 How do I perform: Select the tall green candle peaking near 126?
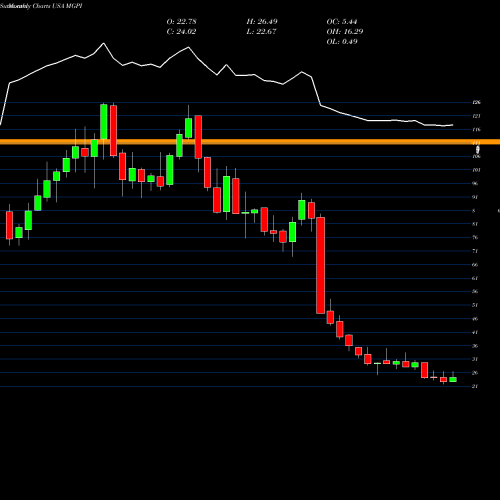tap(104, 122)
